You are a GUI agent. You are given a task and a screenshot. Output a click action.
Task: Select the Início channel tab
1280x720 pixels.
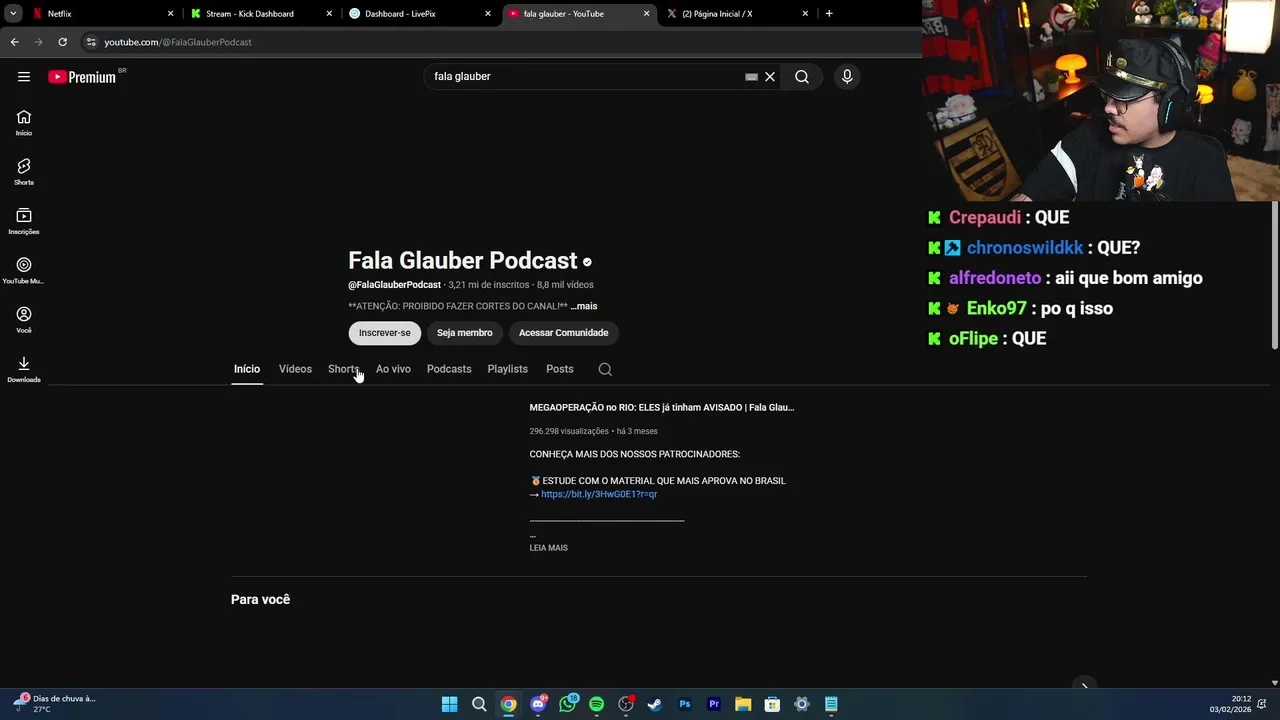pyautogui.click(x=247, y=369)
